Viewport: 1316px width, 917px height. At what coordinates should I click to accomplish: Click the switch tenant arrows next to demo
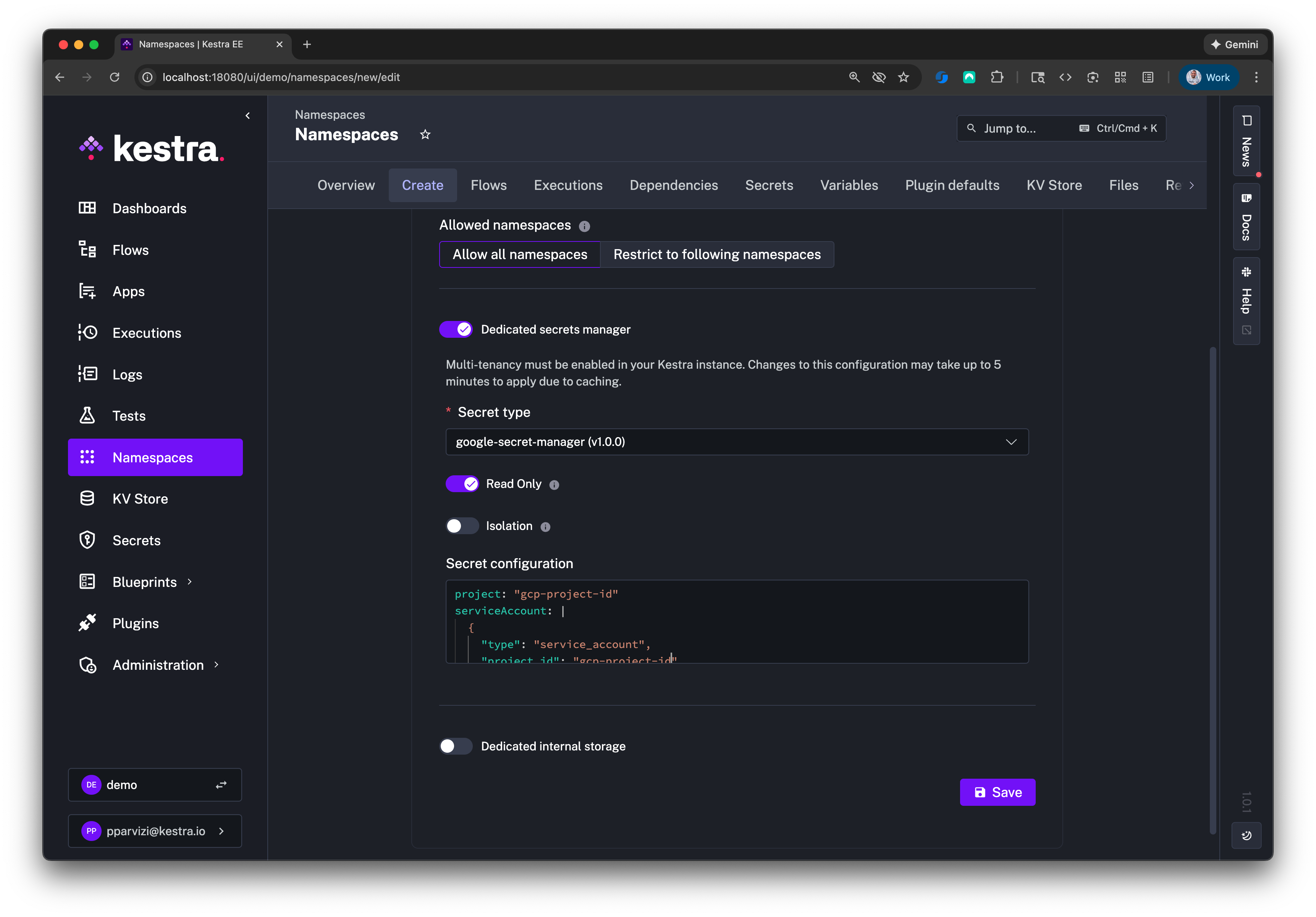(221, 784)
